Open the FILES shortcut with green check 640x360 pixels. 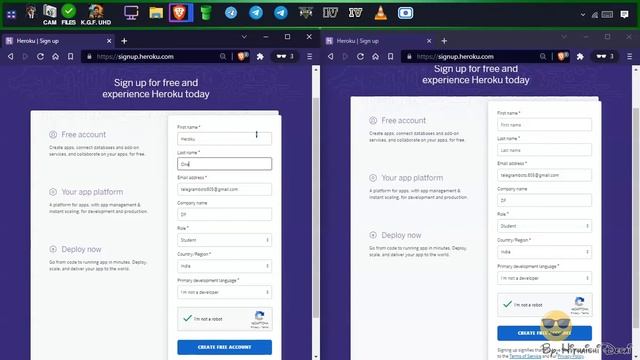(69, 15)
